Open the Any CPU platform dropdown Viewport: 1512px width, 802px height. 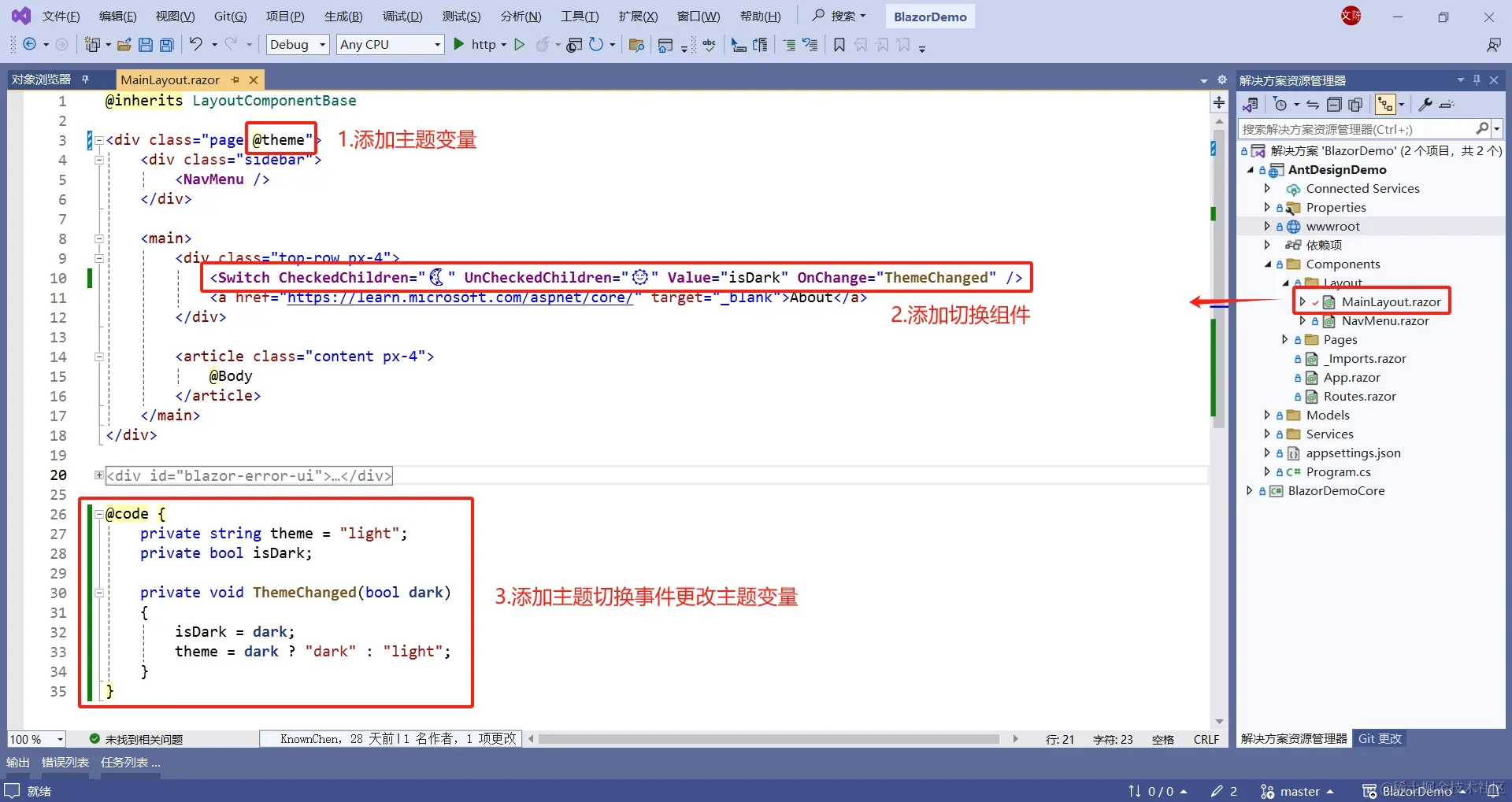(390, 45)
